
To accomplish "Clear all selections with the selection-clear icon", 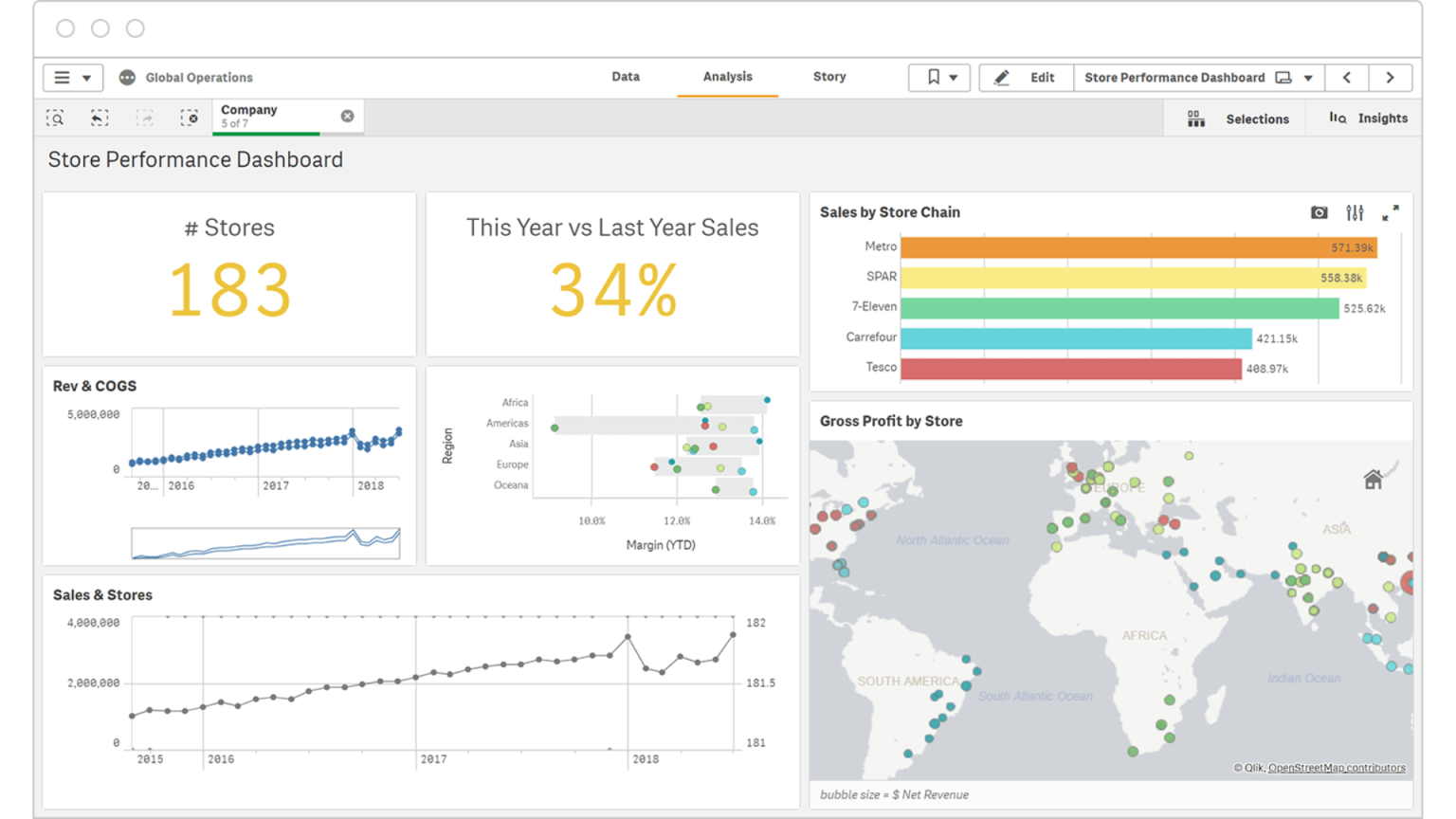I will click(x=189, y=118).
